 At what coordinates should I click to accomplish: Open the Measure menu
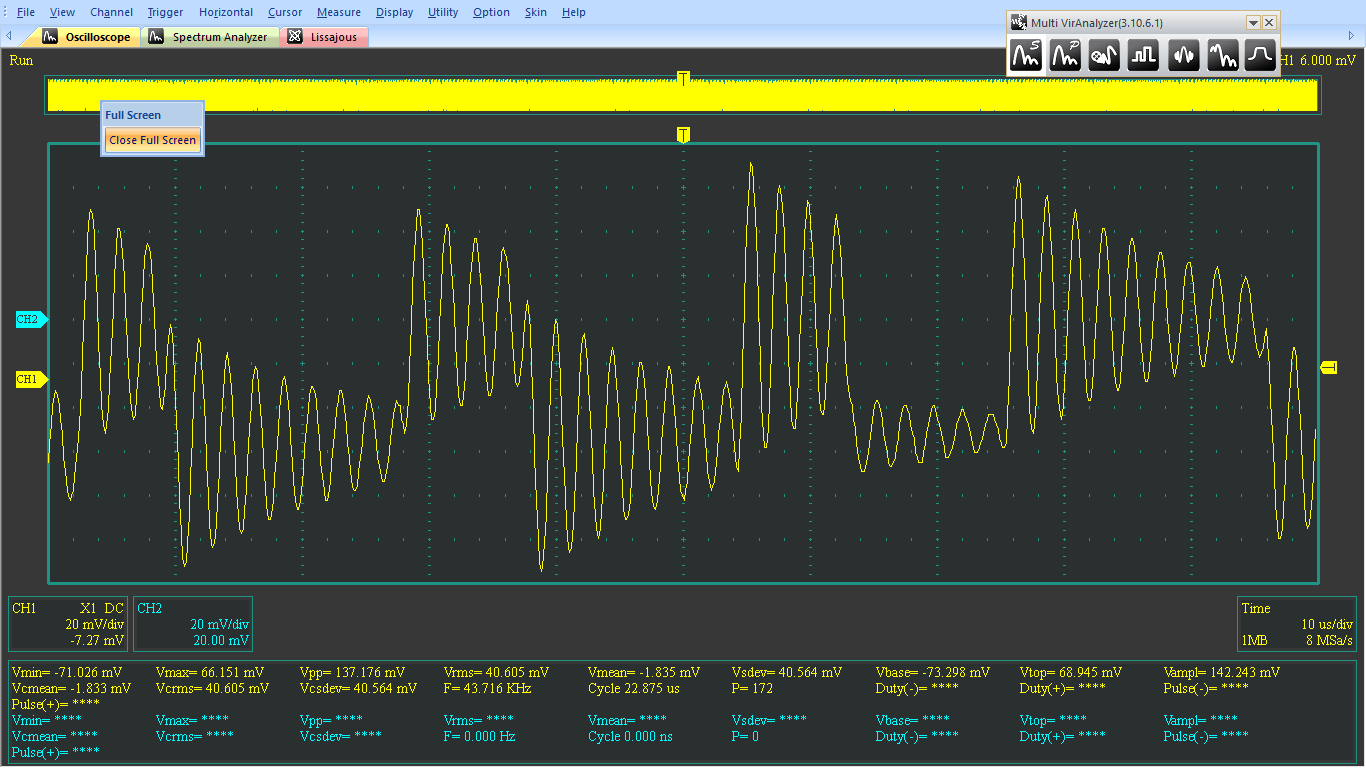click(339, 12)
